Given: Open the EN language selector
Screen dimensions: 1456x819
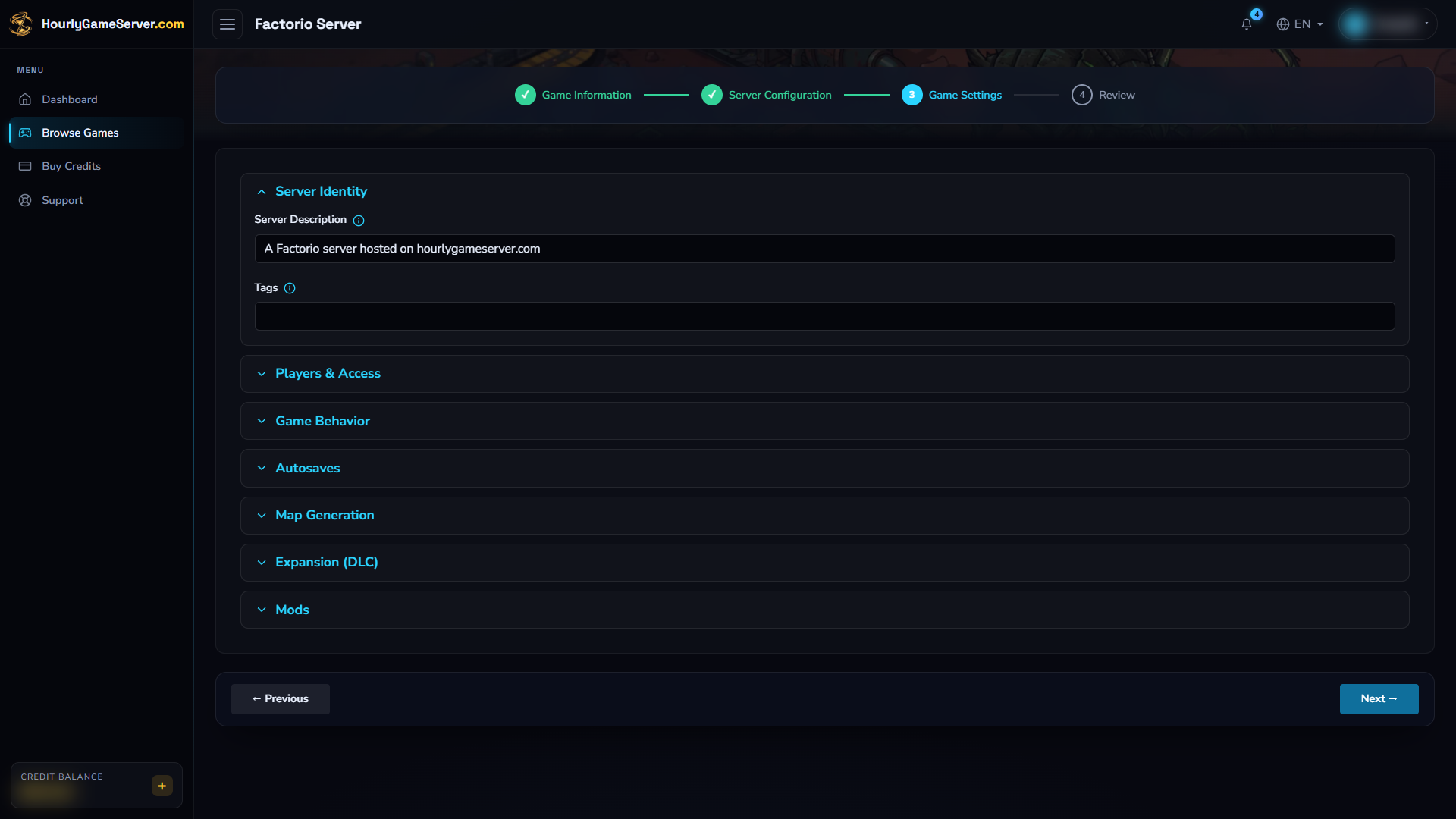Looking at the screenshot, I should [x=1300, y=24].
